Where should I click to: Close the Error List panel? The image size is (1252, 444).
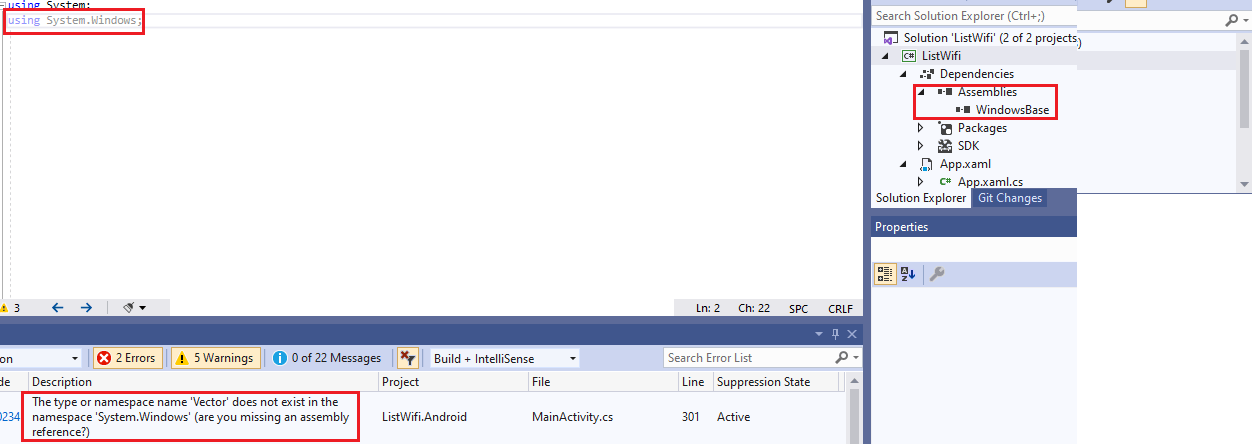coord(852,334)
